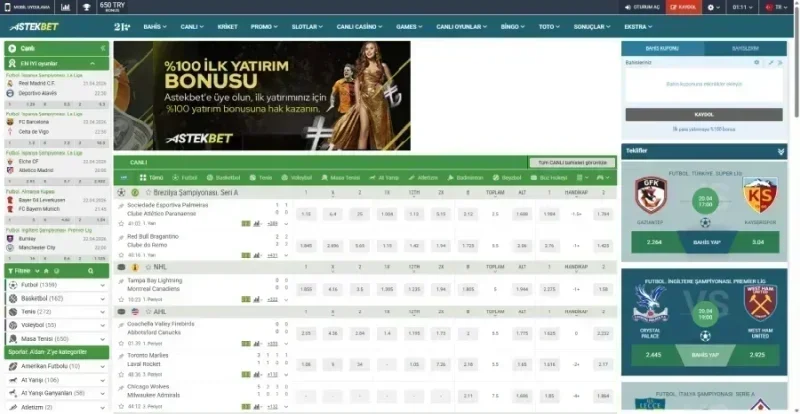This screenshot has height=414, width=800.
Task: Favorite the Brezilya Şampiyonası Seri A league star
Action: 149,193
